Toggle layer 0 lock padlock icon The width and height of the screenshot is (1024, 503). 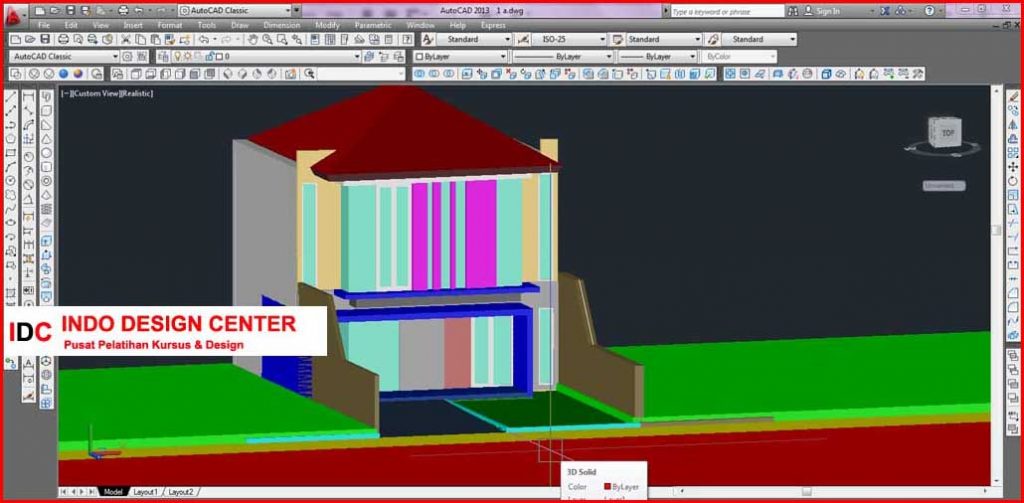coord(208,56)
